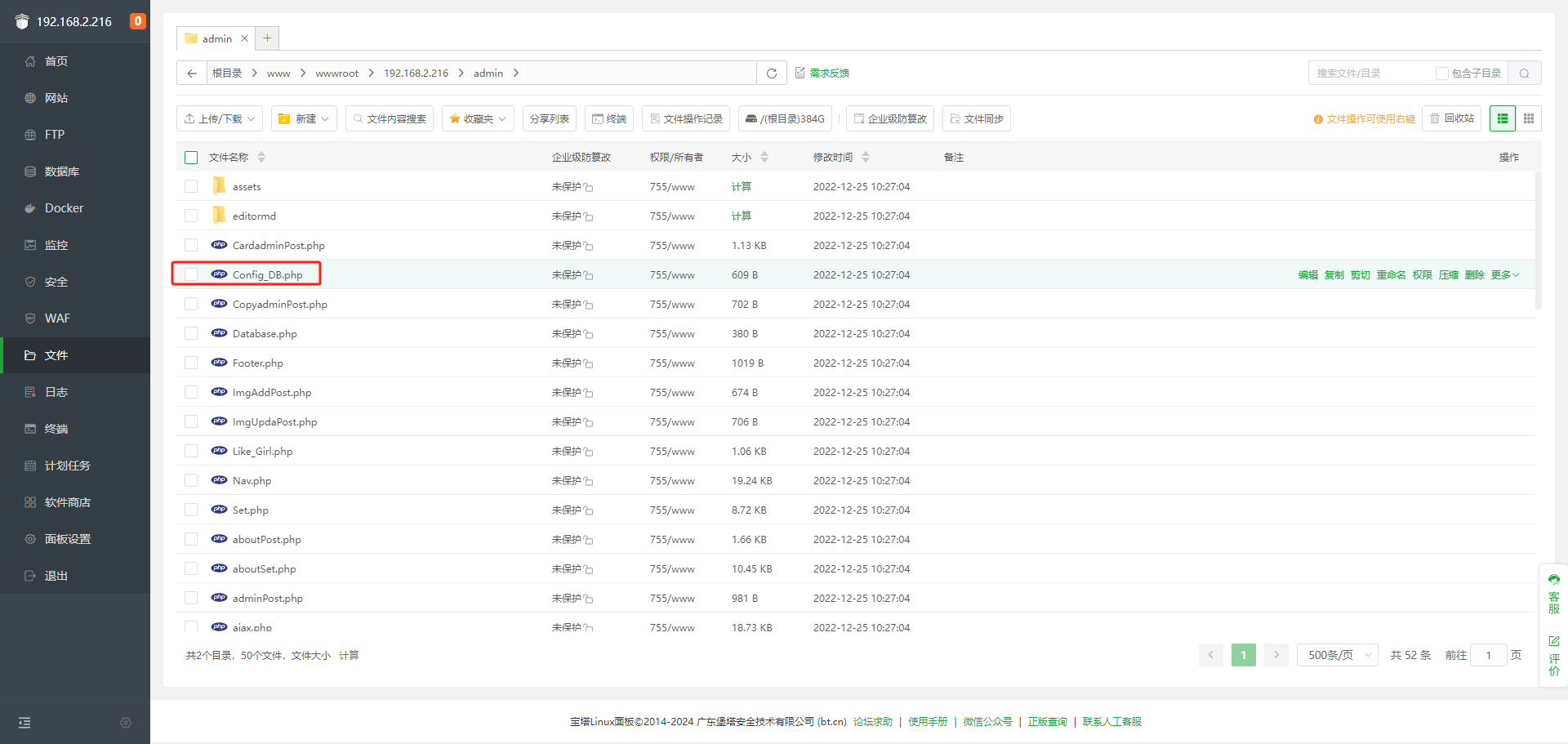Expand the 新建 new item dropdown
The height and width of the screenshot is (744, 1568).
click(x=304, y=118)
